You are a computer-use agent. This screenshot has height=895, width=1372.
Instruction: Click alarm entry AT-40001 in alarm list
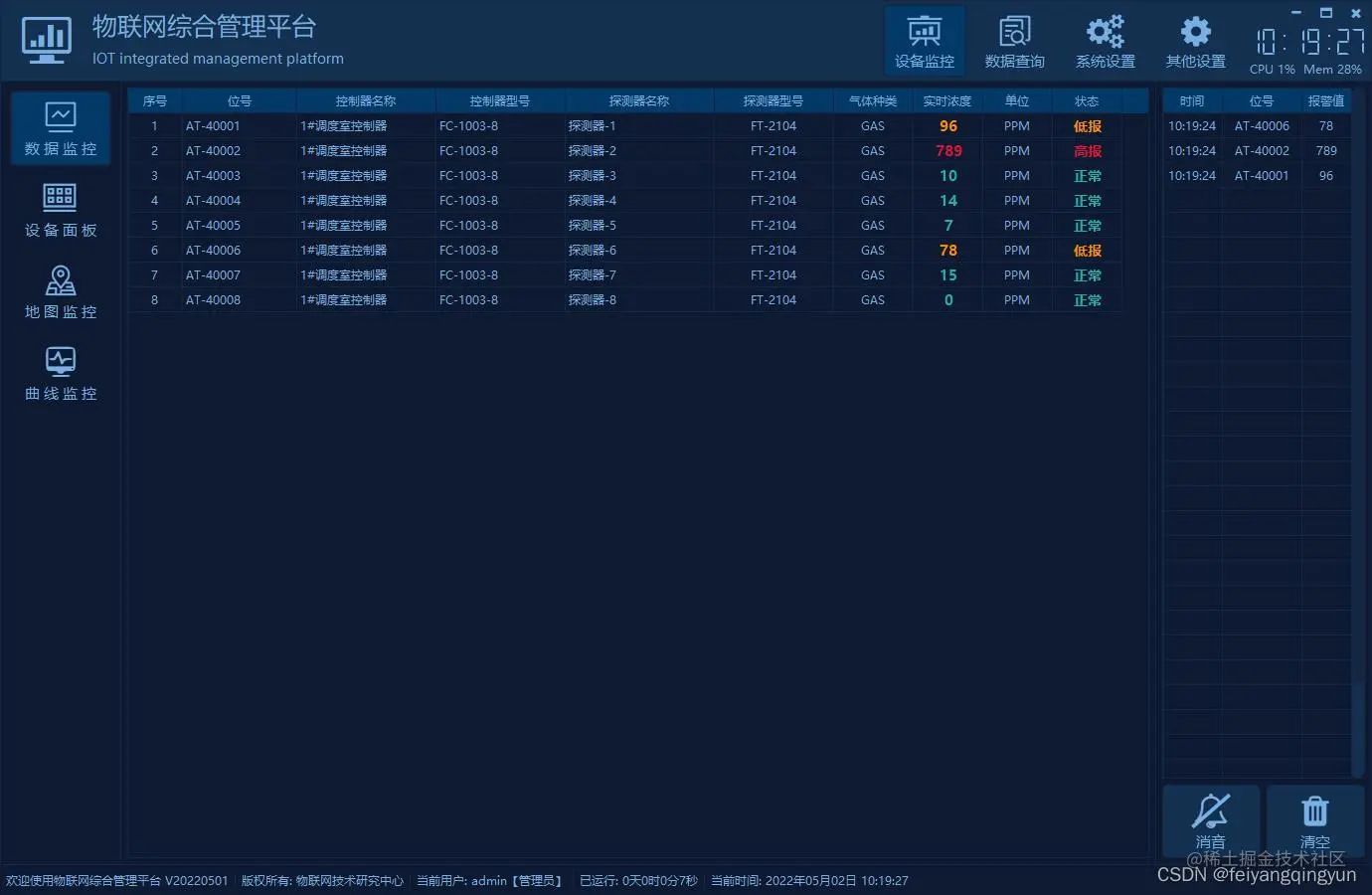1262,176
